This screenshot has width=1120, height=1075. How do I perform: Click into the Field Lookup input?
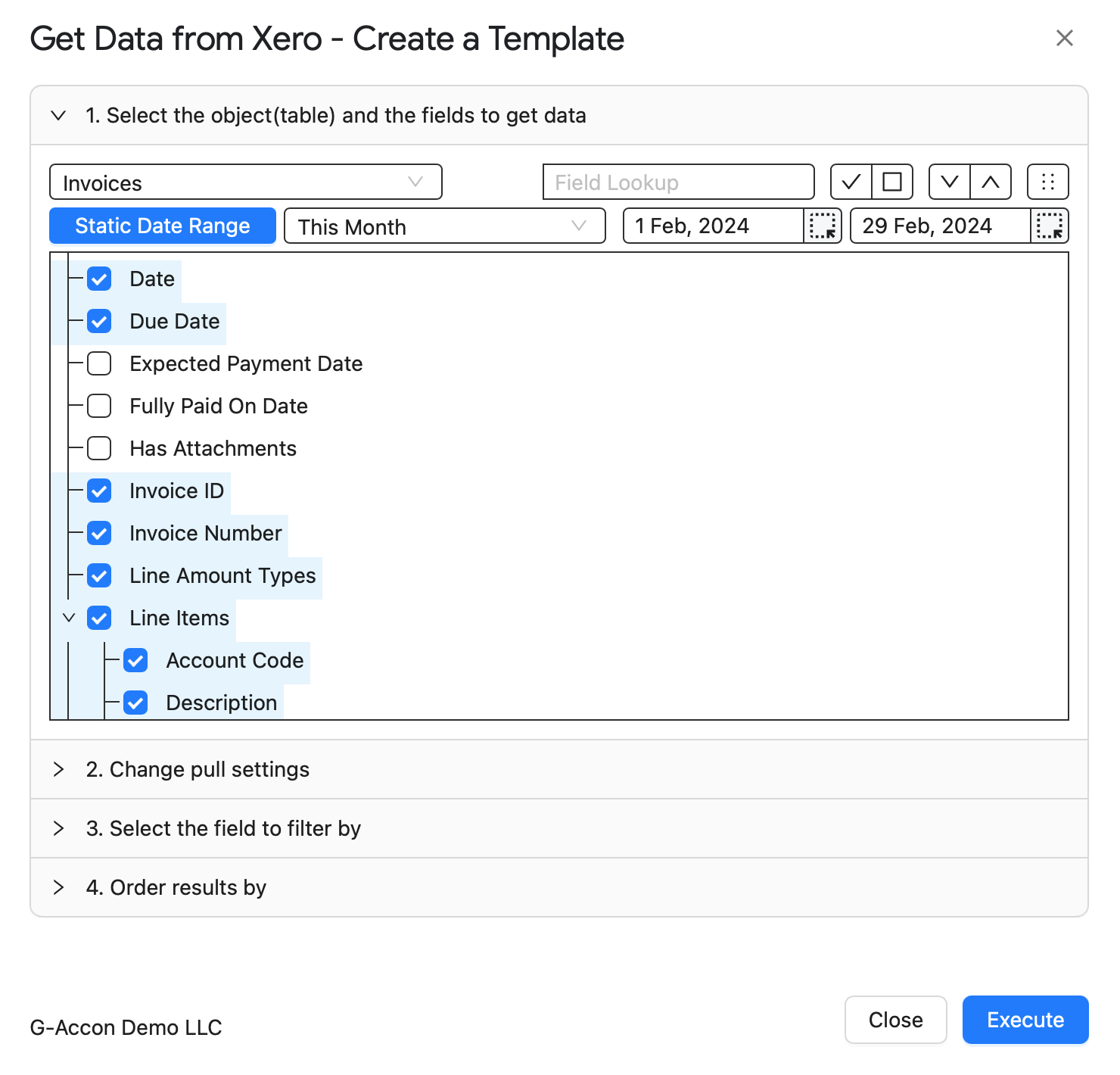(679, 182)
